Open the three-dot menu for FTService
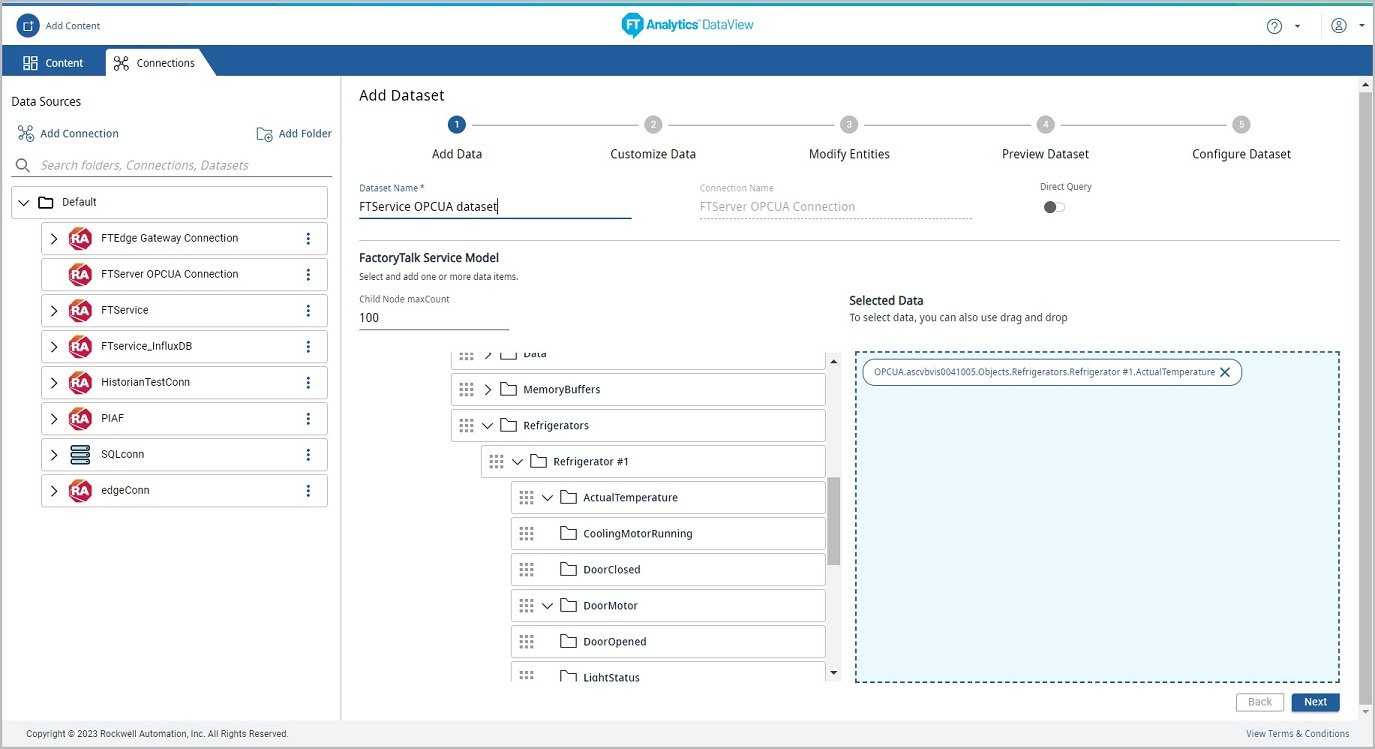This screenshot has width=1375, height=749. coord(308,310)
